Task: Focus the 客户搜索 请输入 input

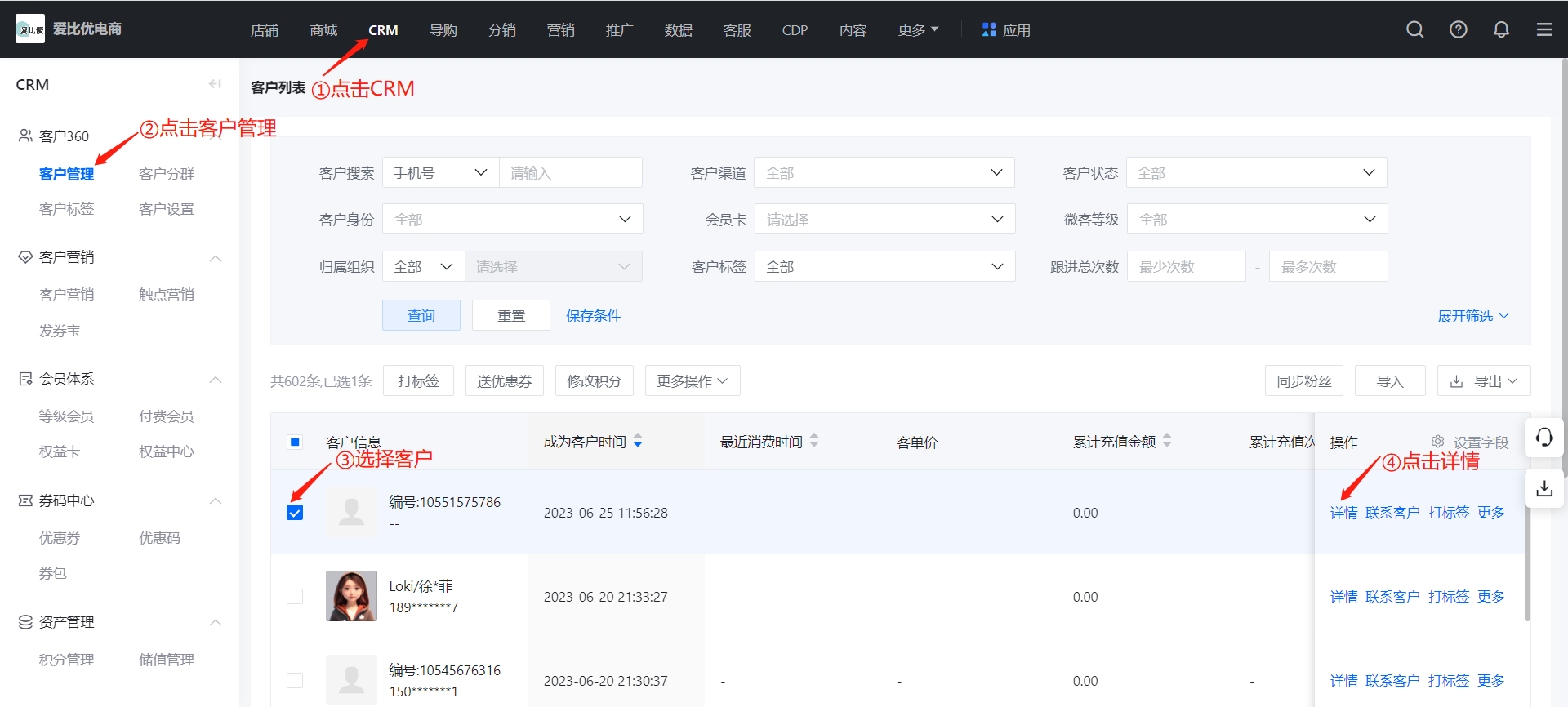Action: (x=571, y=172)
